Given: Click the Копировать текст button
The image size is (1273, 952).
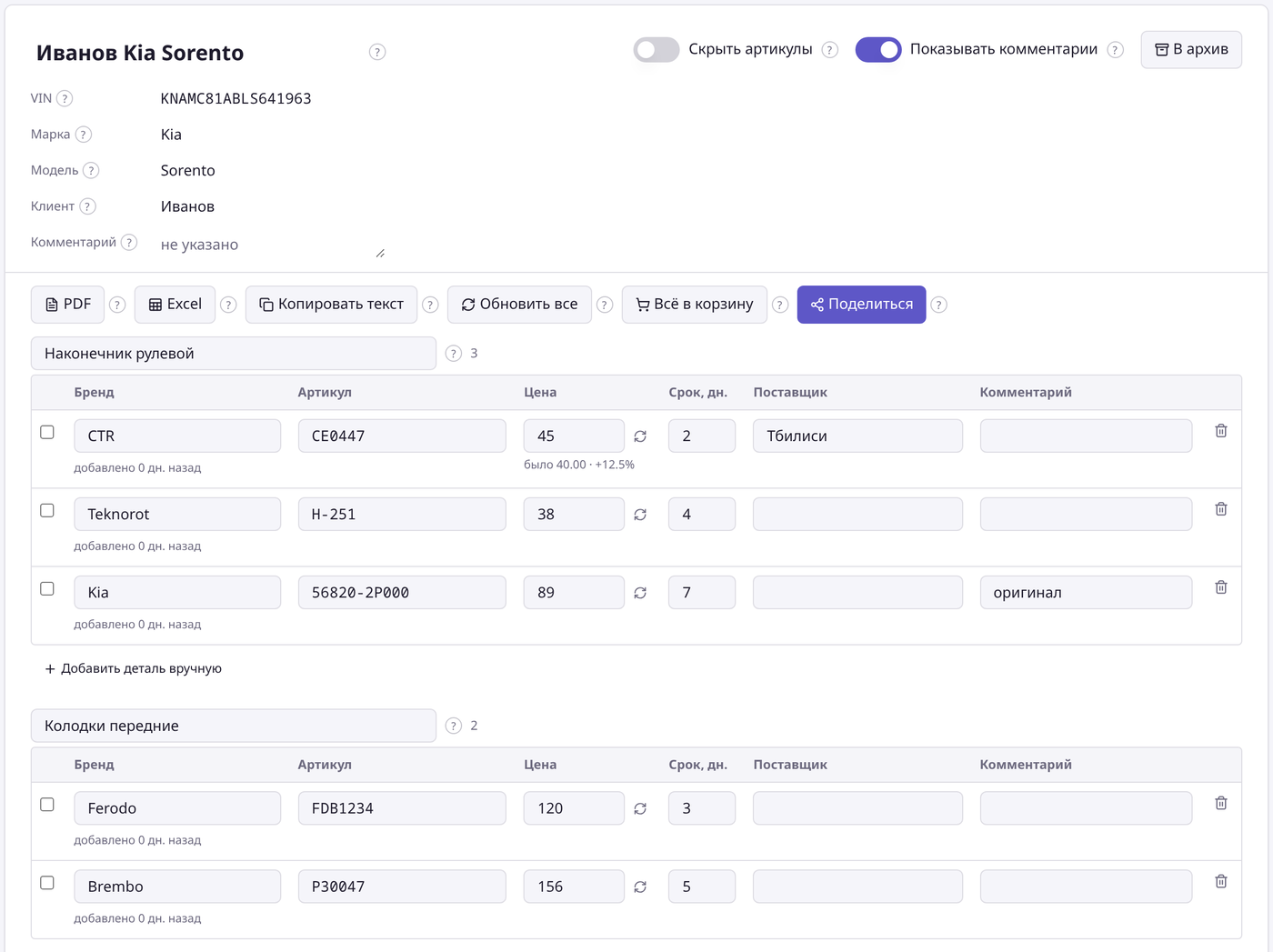Looking at the screenshot, I should (x=332, y=305).
